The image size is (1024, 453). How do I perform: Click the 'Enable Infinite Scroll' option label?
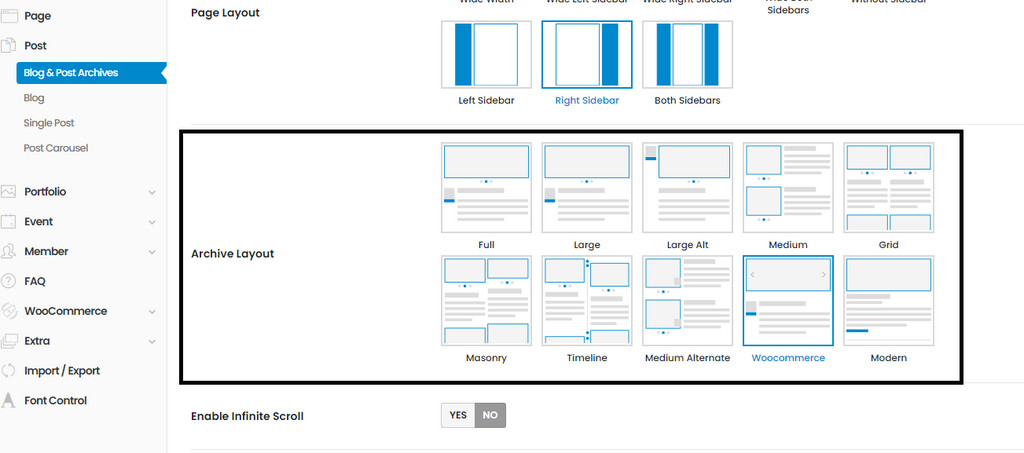click(x=247, y=416)
